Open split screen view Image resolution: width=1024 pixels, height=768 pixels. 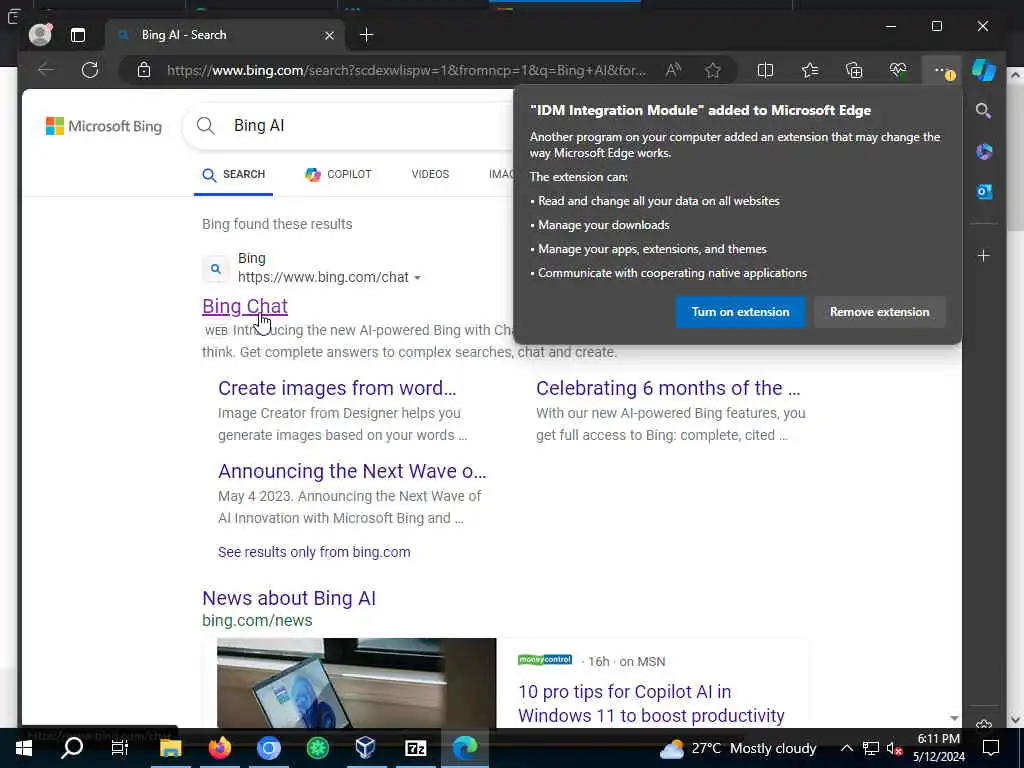click(765, 70)
